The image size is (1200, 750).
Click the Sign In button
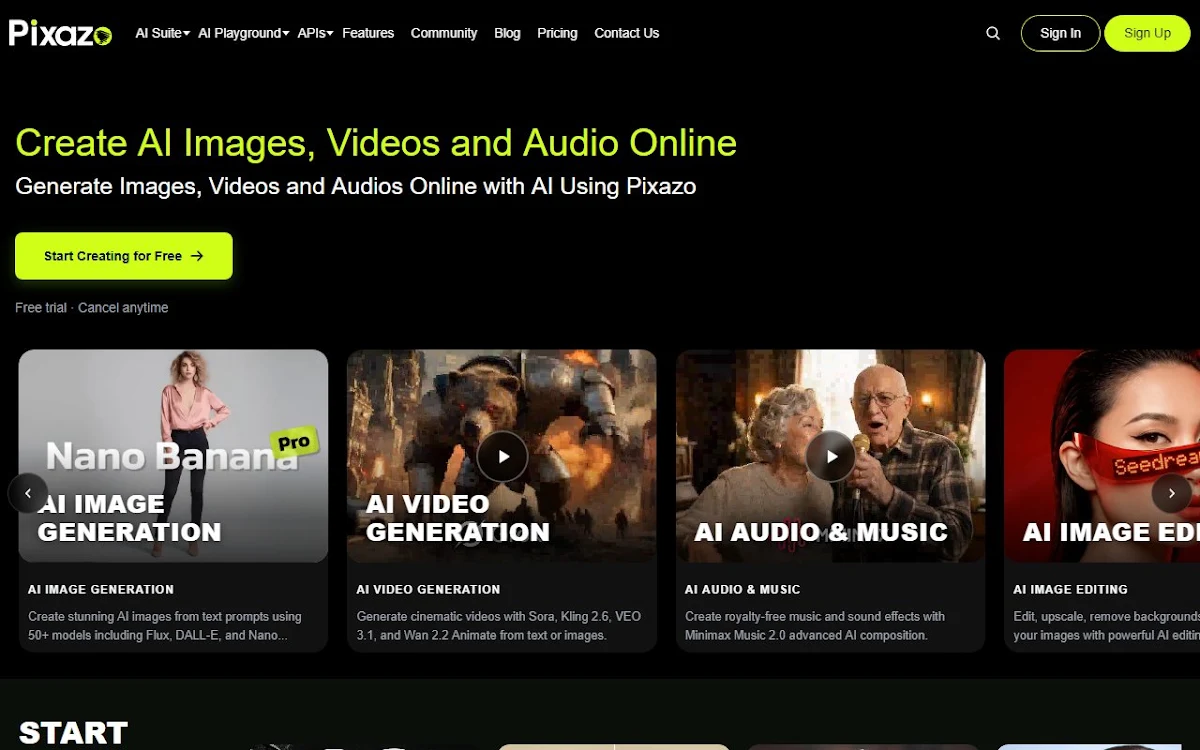coord(1060,33)
